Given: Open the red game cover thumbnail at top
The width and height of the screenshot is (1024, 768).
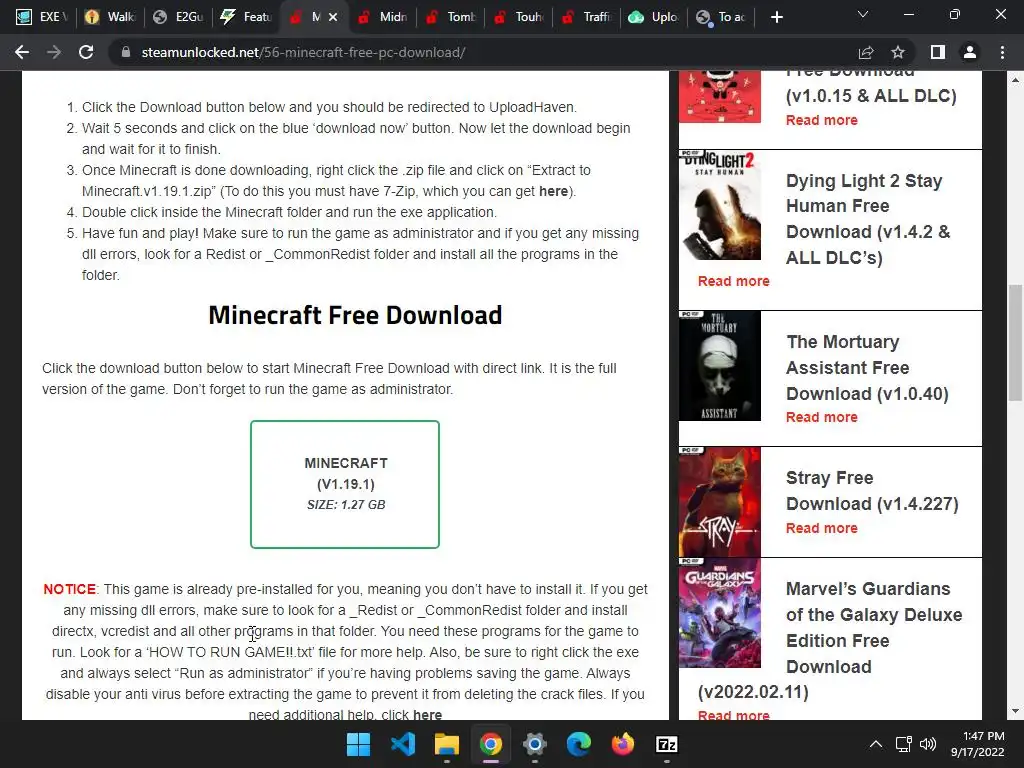Looking at the screenshot, I should [x=720, y=97].
